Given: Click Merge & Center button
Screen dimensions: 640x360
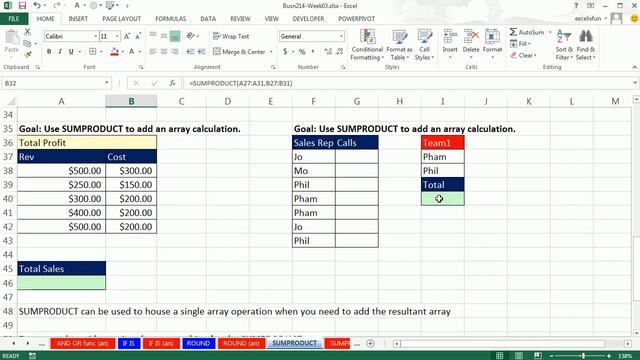Looking at the screenshot, I should point(239,52).
